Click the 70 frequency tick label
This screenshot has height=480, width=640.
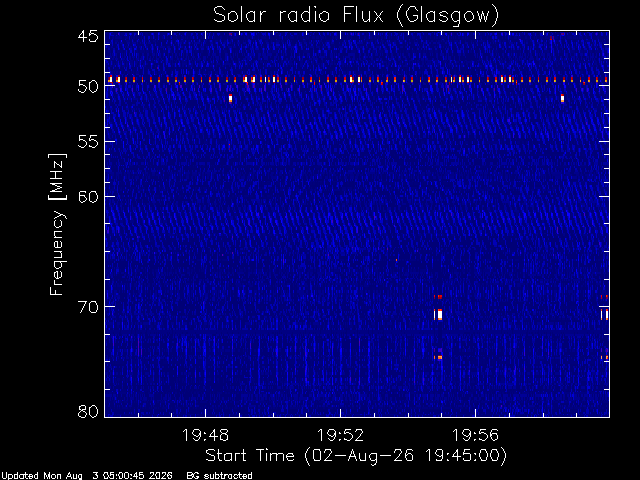pos(88,307)
